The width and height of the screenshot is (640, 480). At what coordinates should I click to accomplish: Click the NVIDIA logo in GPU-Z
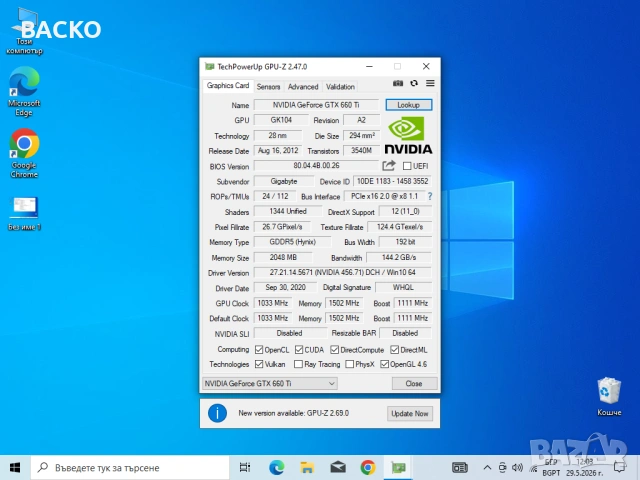pos(408,136)
